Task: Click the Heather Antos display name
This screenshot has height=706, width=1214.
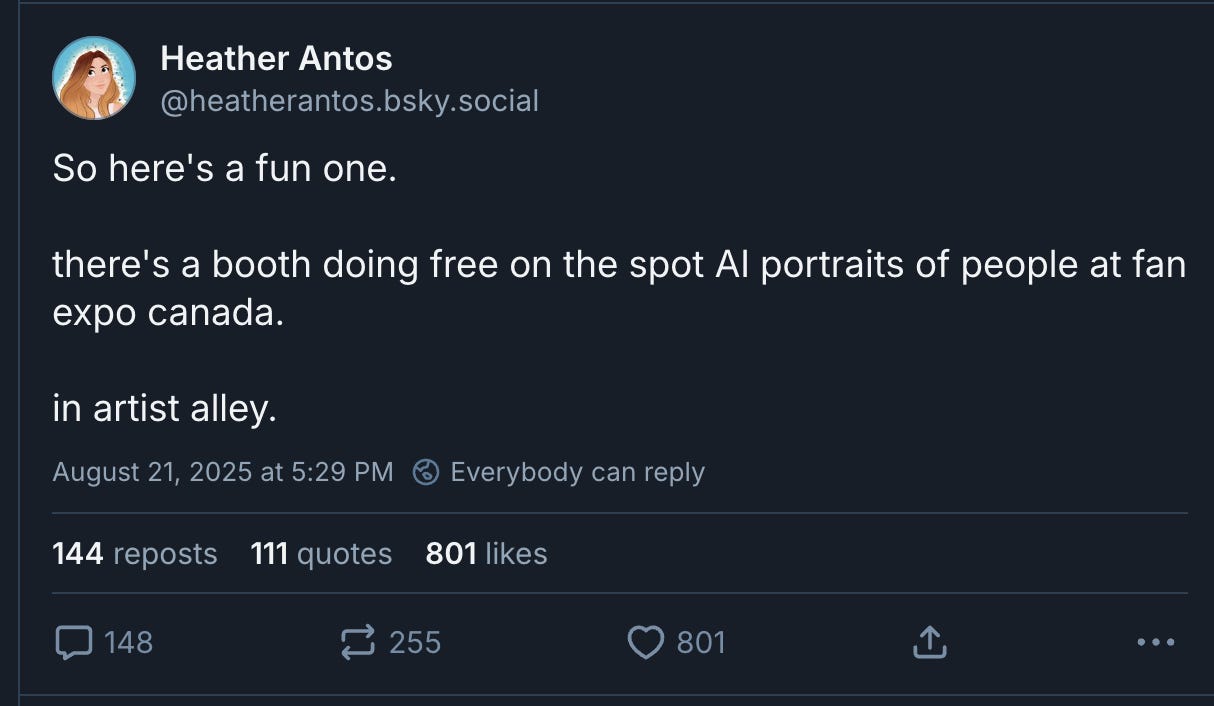Action: point(276,59)
